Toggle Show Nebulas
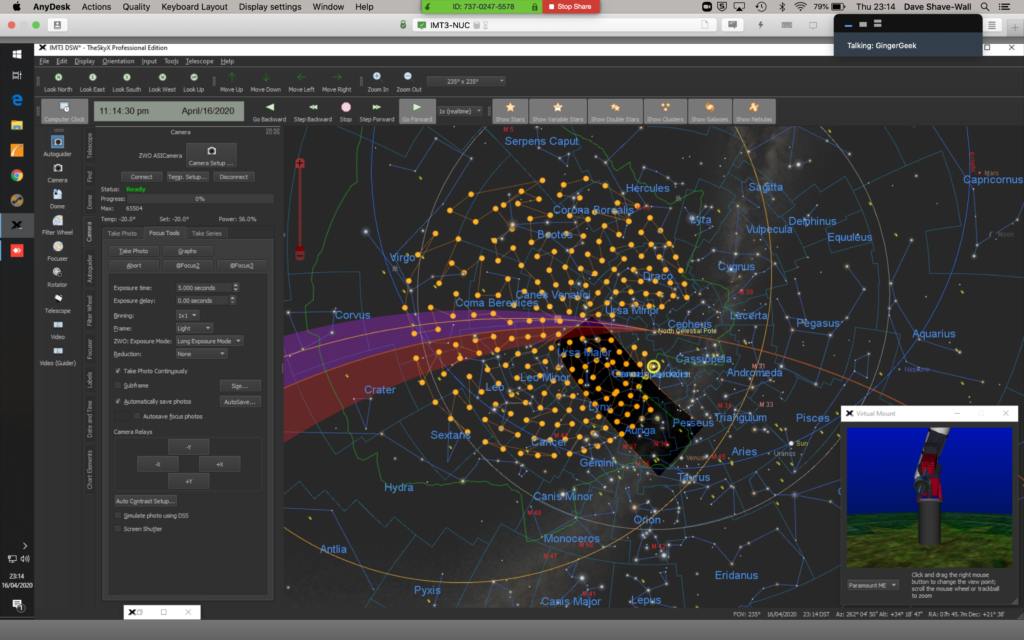This screenshot has width=1024, height=640. point(754,111)
